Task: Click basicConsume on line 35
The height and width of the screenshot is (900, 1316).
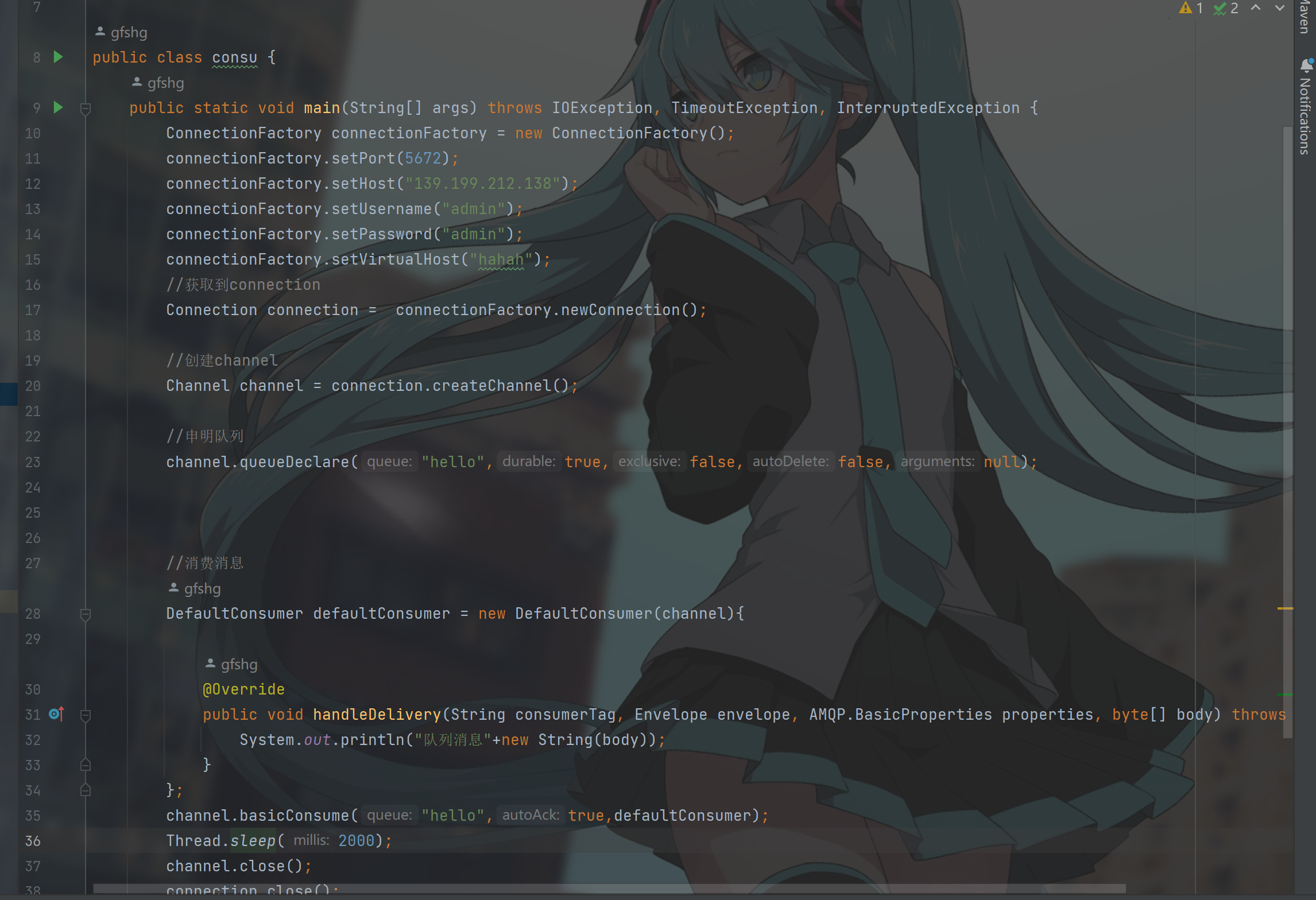Action: pyautogui.click(x=295, y=816)
